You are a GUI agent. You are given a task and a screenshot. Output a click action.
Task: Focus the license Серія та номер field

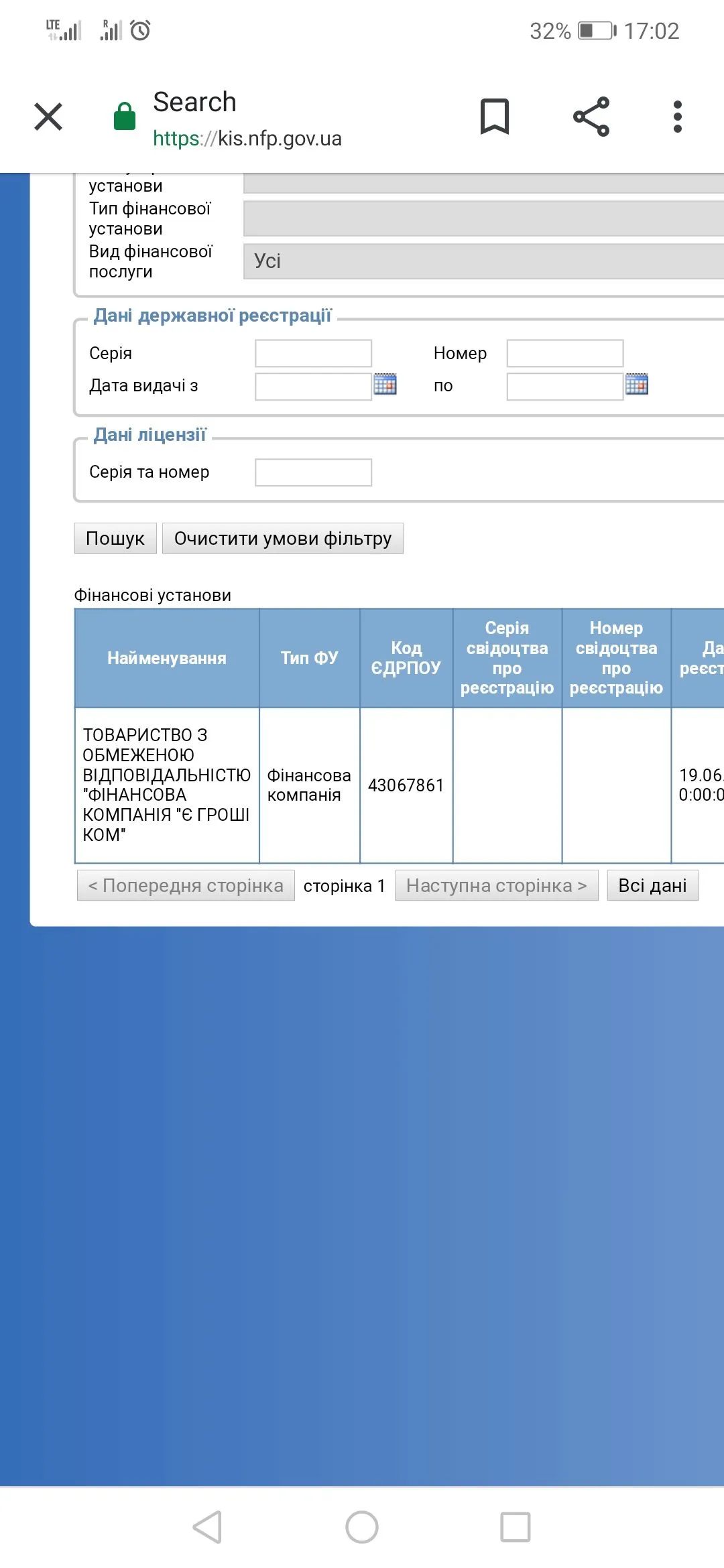(x=313, y=472)
